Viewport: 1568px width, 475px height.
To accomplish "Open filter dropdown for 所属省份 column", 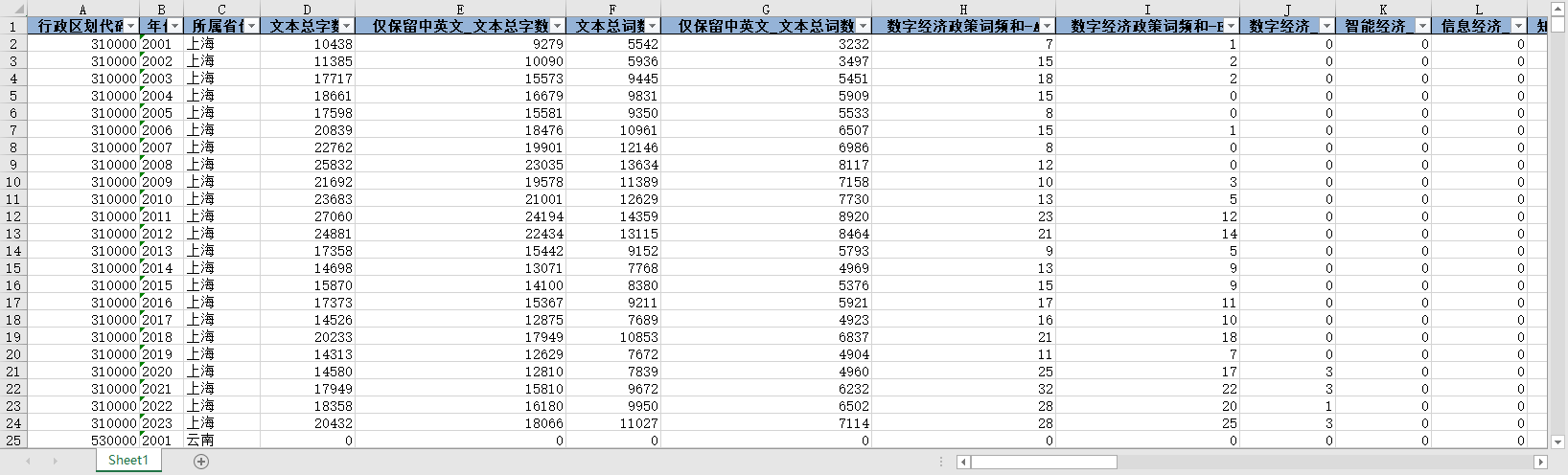I will [251, 27].
